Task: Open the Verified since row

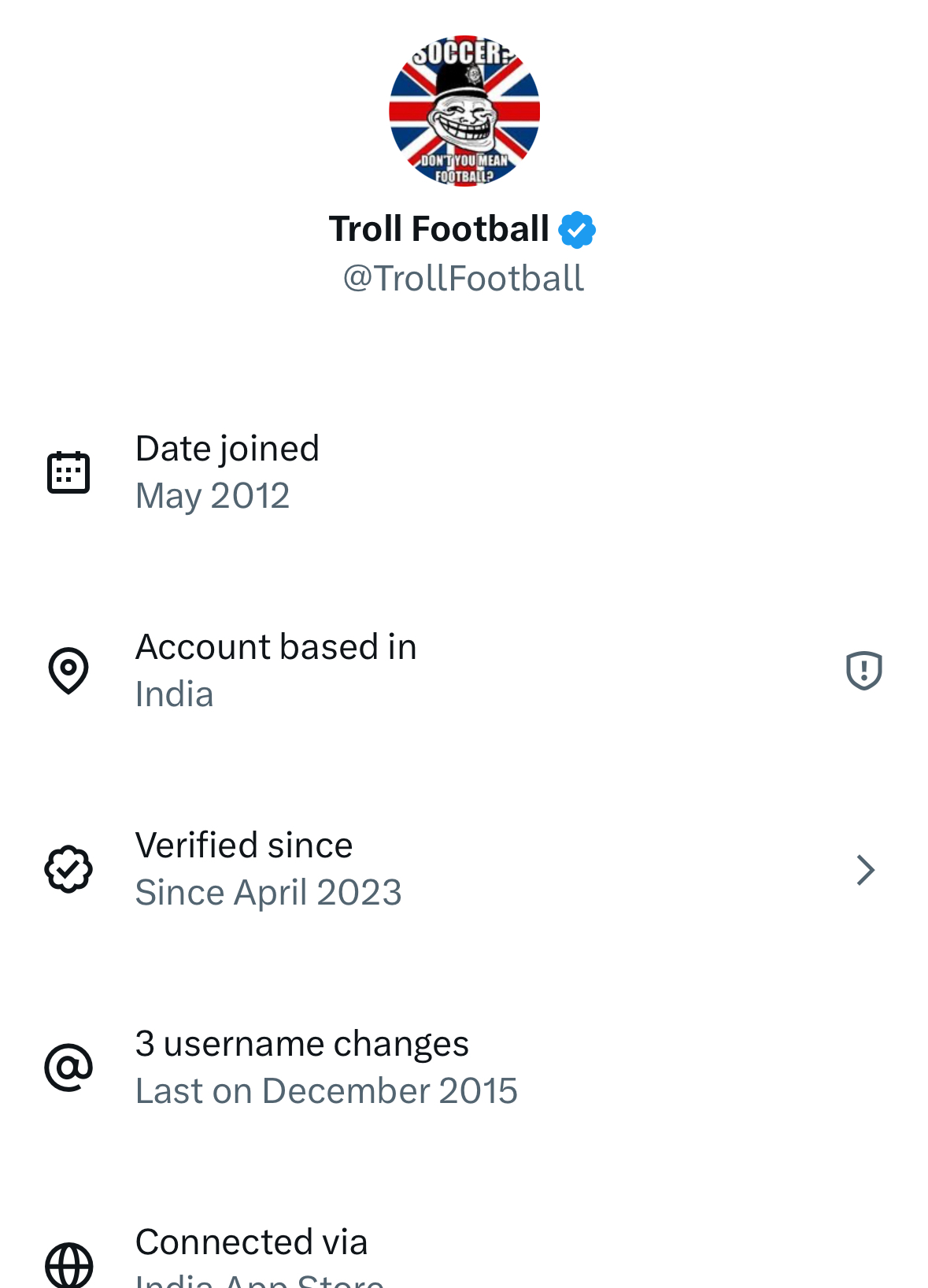Action: (464, 869)
